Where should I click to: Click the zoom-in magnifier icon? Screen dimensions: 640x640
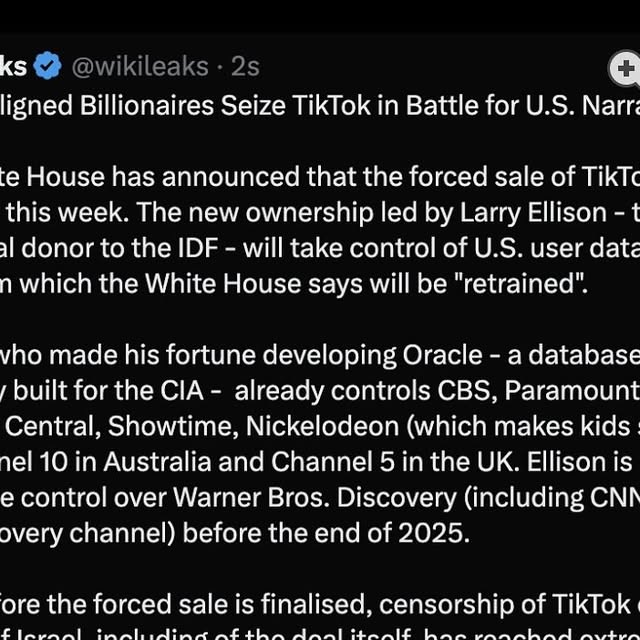pyautogui.click(x=624, y=69)
